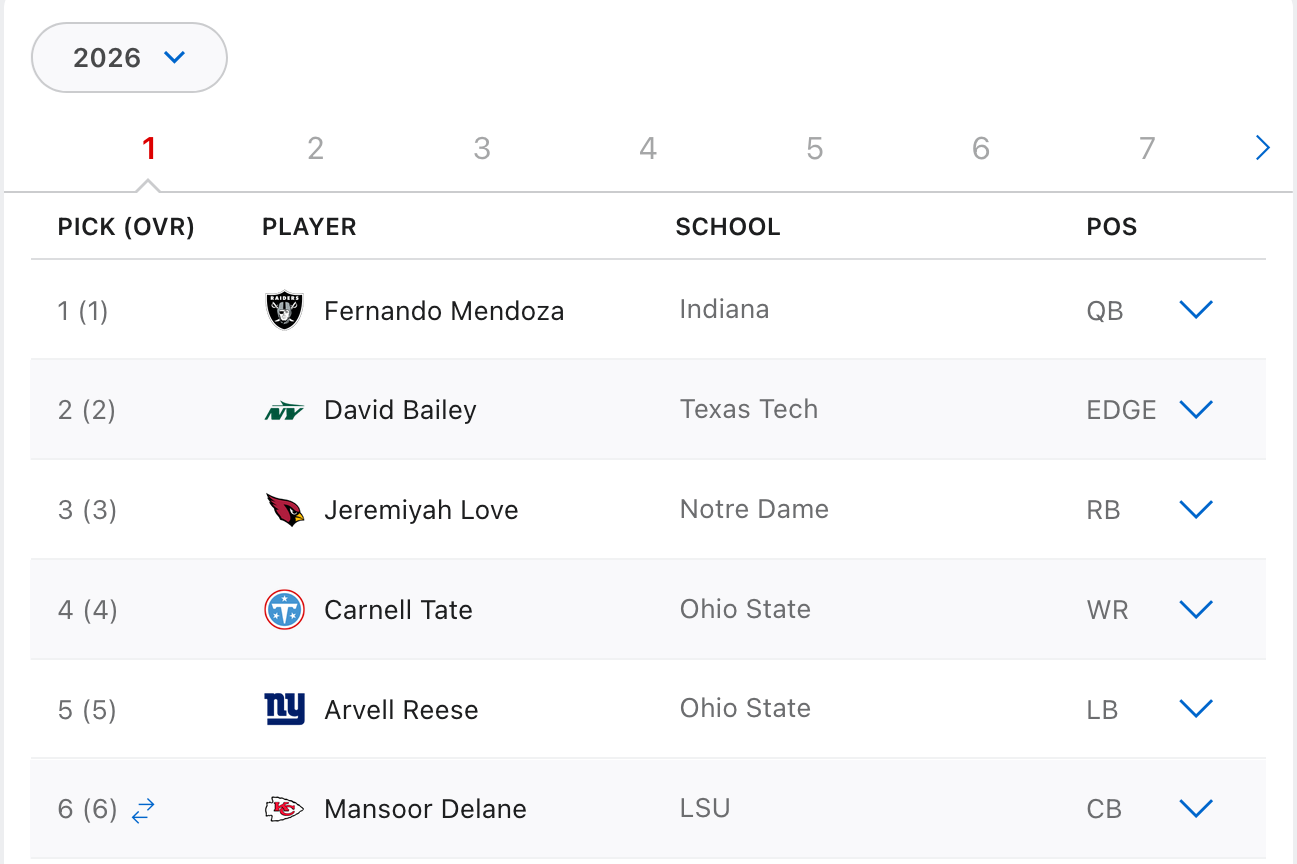This screenshot has height=864, width=1297.
Task: Click the New York Jets logo
Action: click(x=284, y=411)
